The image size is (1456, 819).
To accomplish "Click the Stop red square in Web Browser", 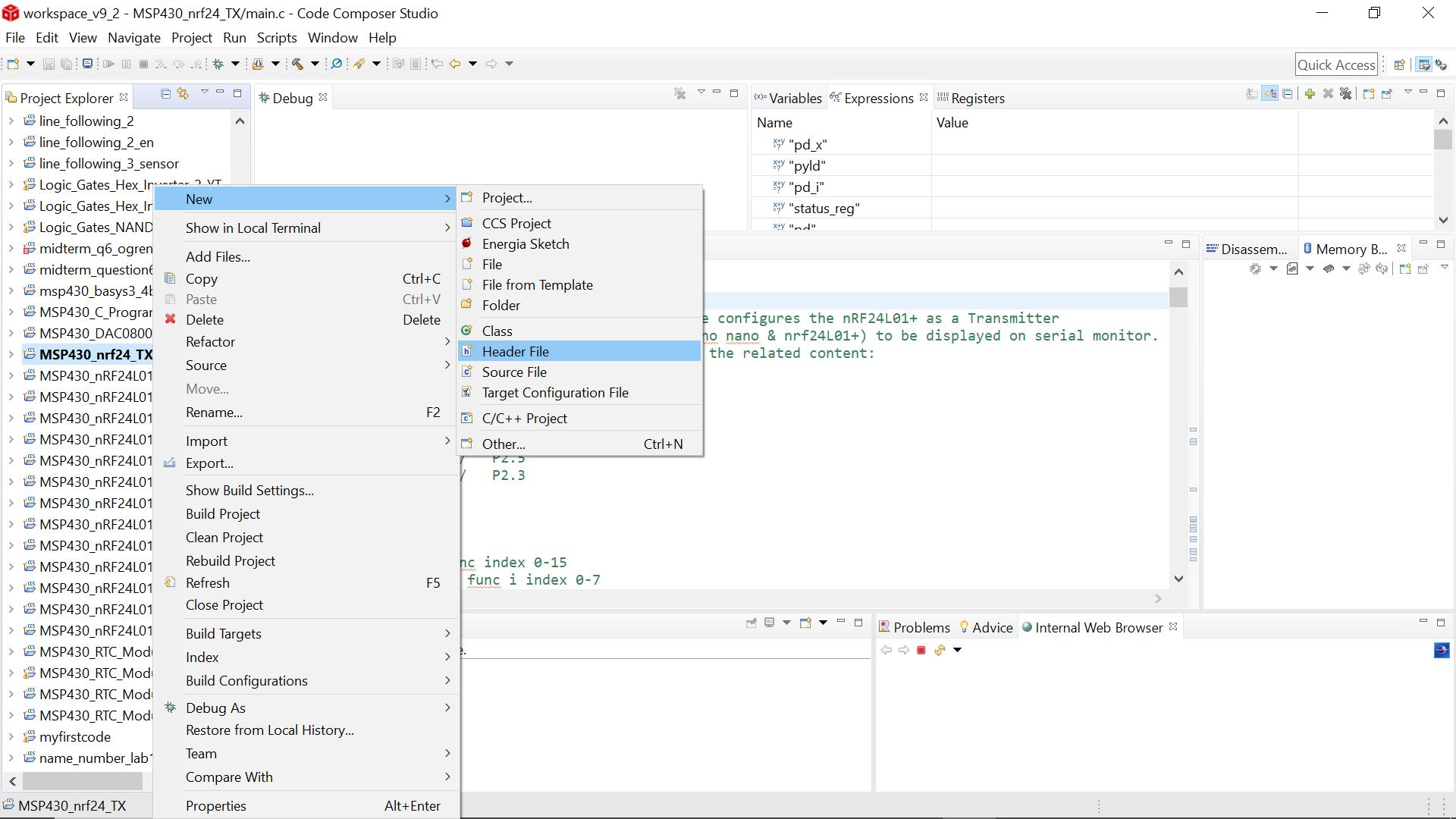I will click(x=921, y=650).
